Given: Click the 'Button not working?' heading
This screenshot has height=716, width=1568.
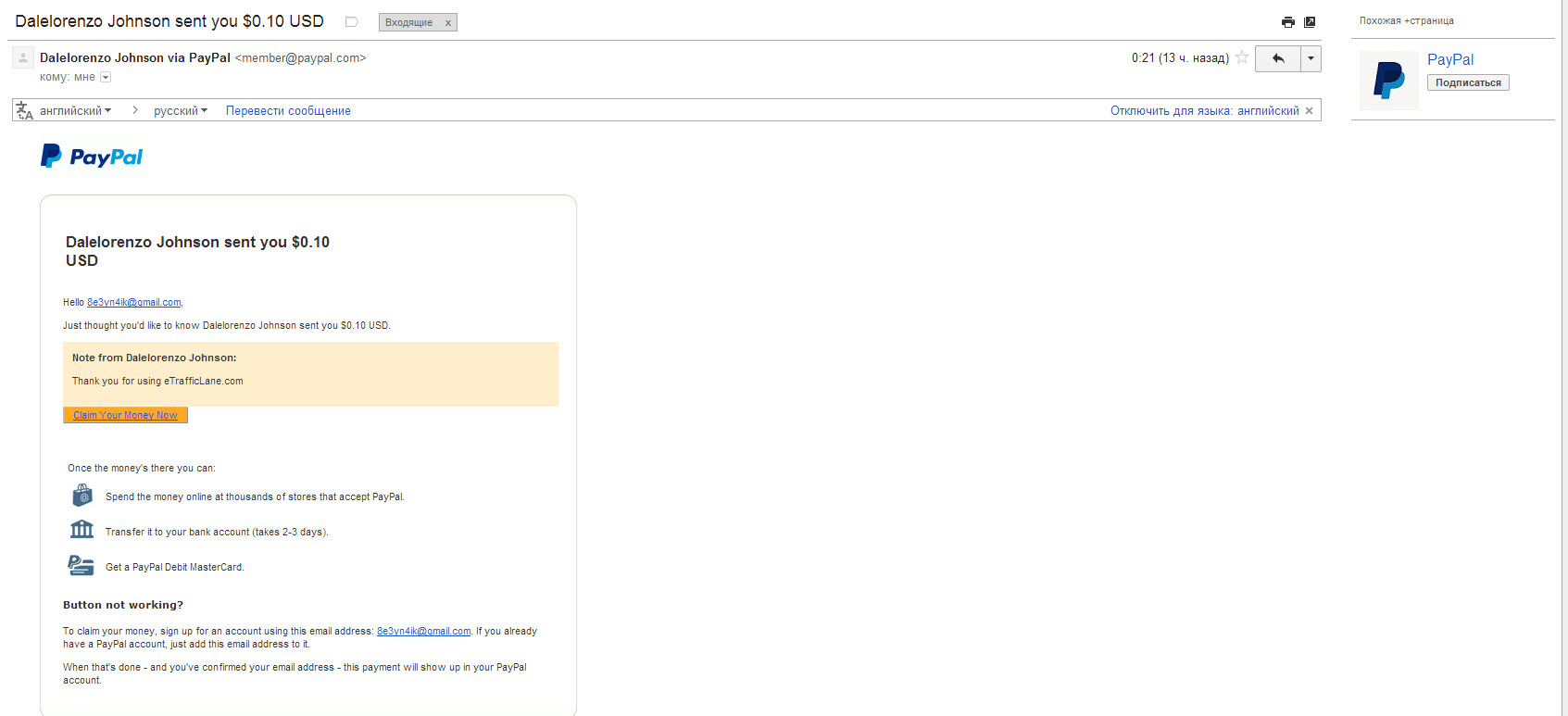Looking at the screenshot, I should 123,605.
